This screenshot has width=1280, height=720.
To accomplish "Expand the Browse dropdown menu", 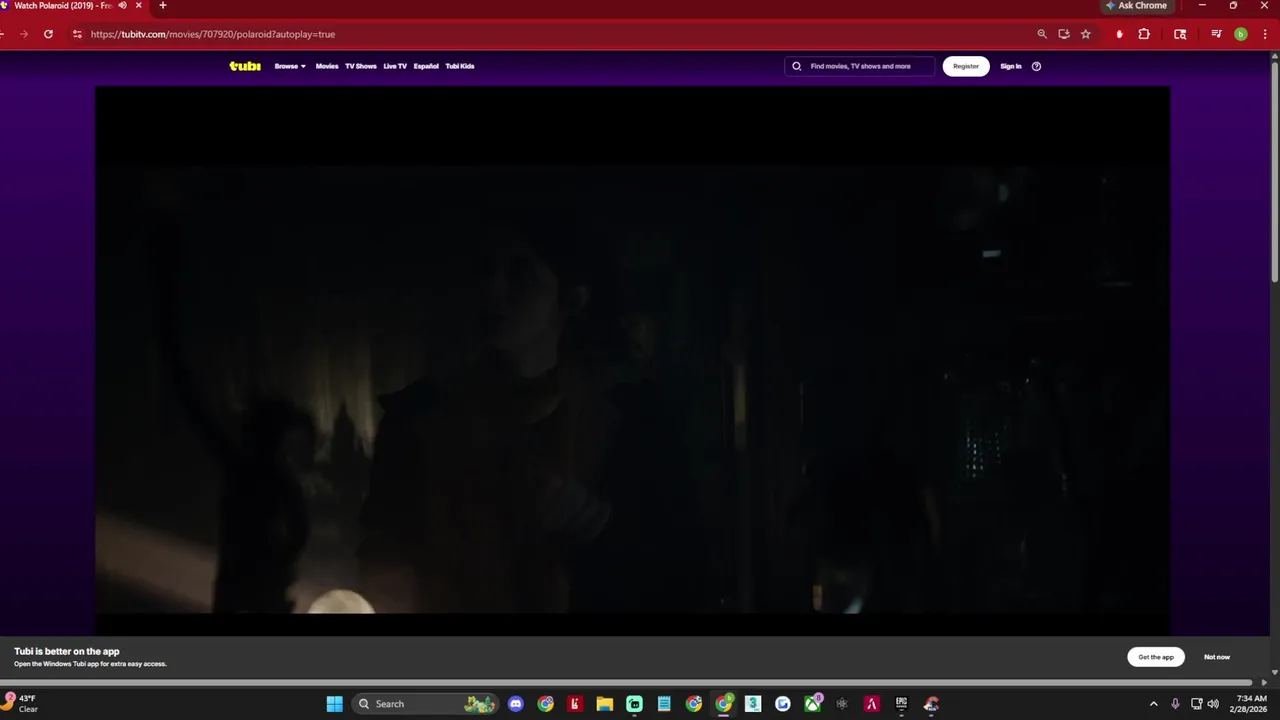I will (x=290, y=66).
